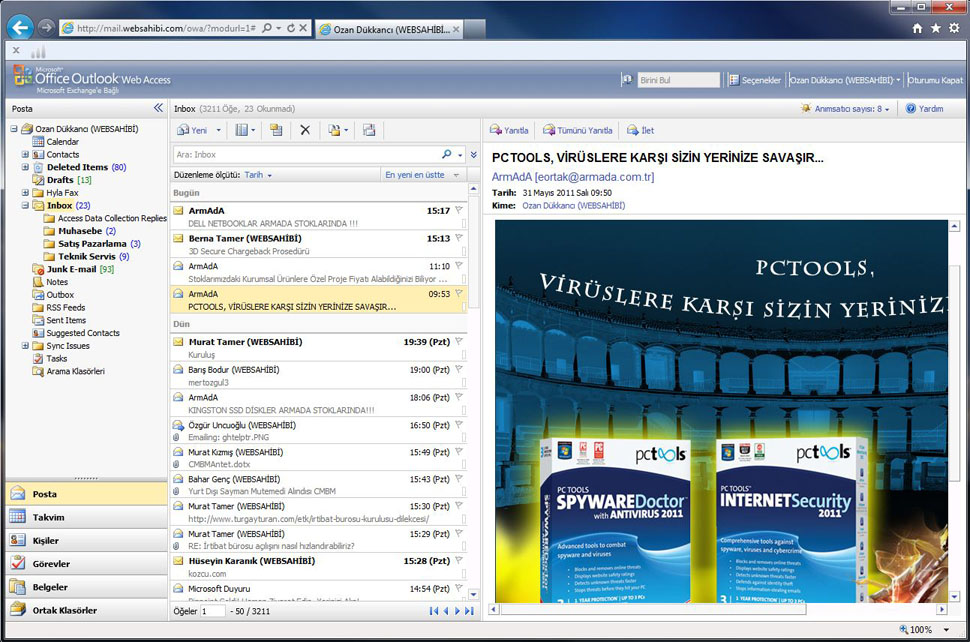Open the address book icon beside Birini Bul

[627, 80]
